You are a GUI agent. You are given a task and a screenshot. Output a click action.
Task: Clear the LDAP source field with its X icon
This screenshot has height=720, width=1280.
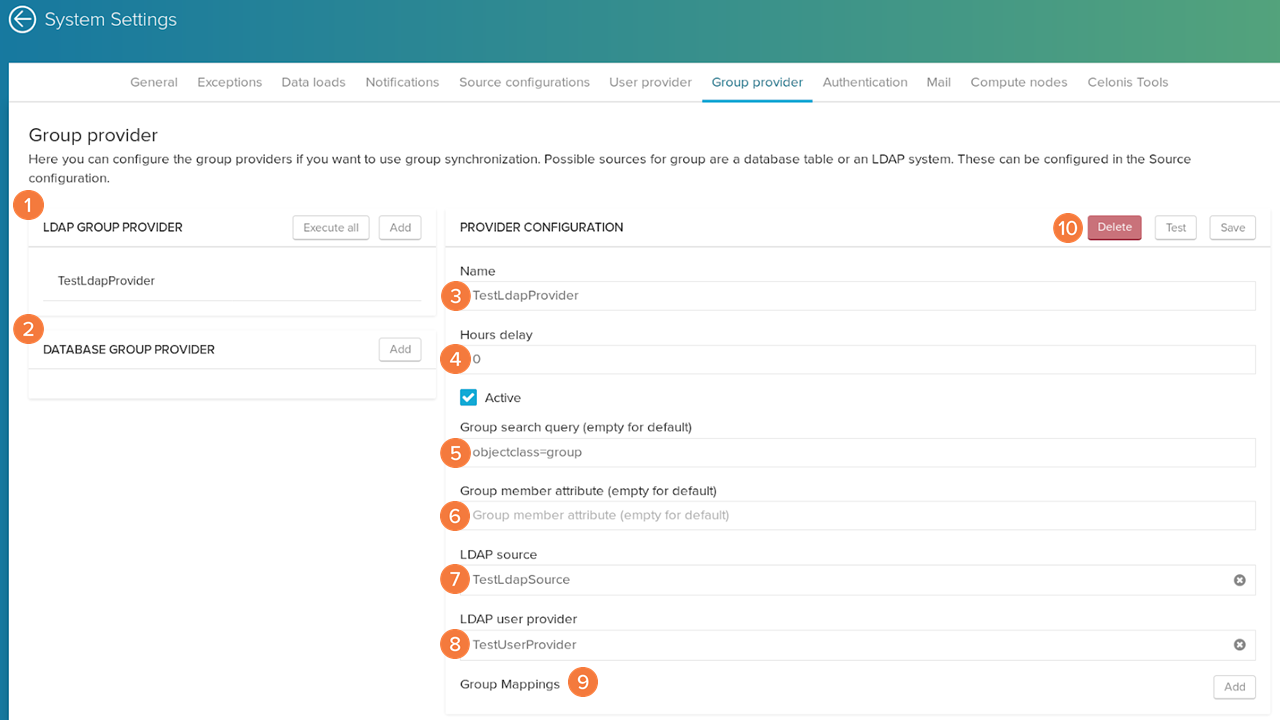1239,580
